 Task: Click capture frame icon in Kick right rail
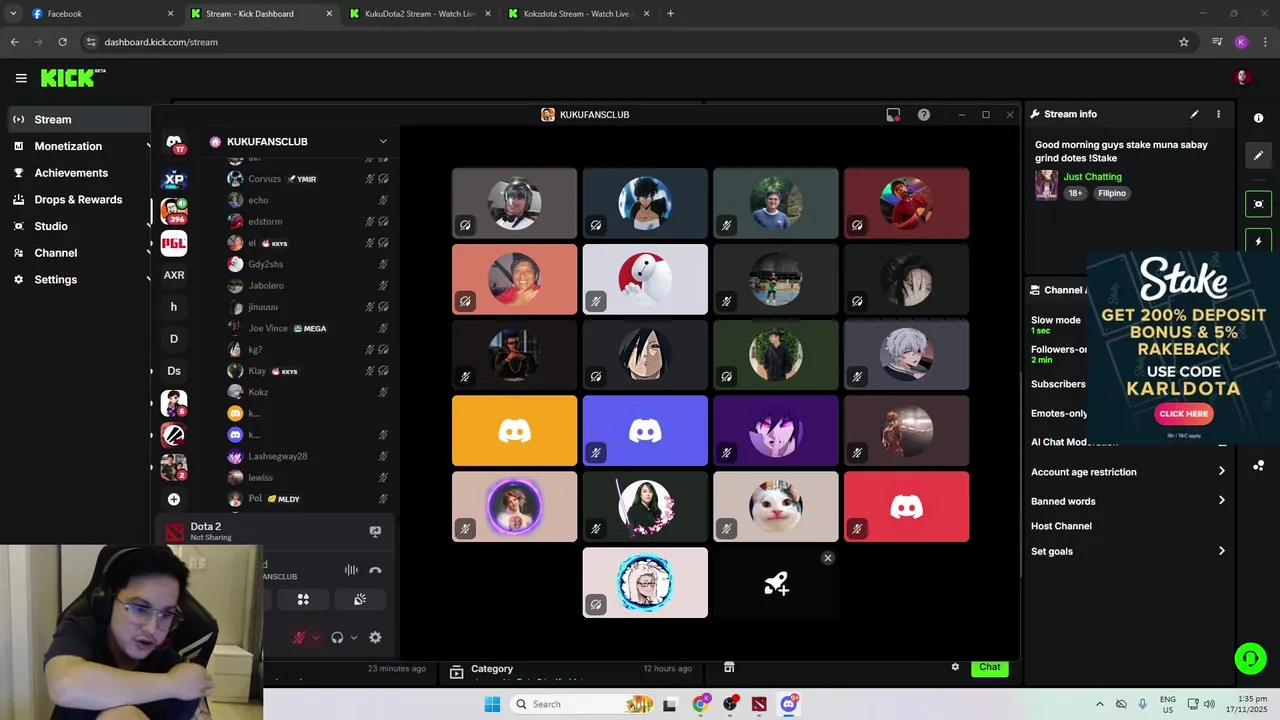[1258, 204]
